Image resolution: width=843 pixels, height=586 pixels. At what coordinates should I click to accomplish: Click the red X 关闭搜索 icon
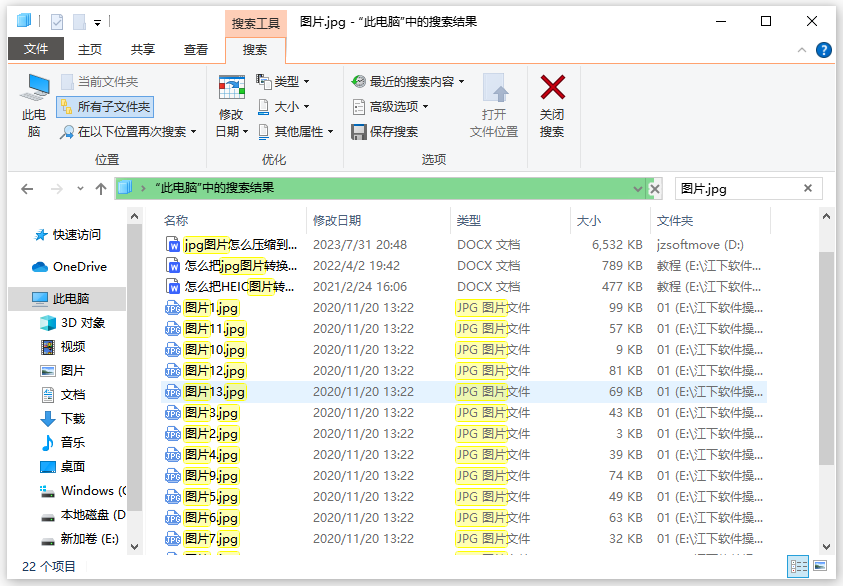pos(553,88)
